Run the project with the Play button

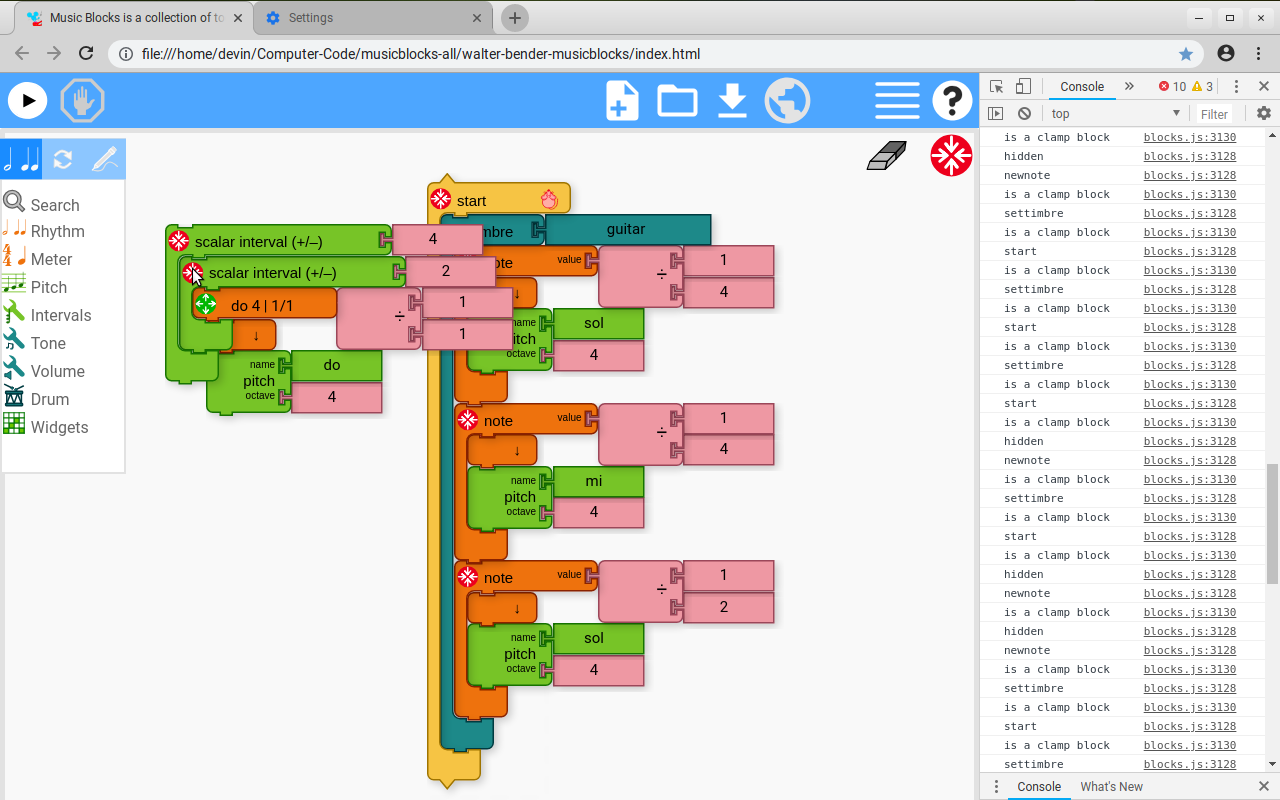pyautogui.click(x=27, y=100)
